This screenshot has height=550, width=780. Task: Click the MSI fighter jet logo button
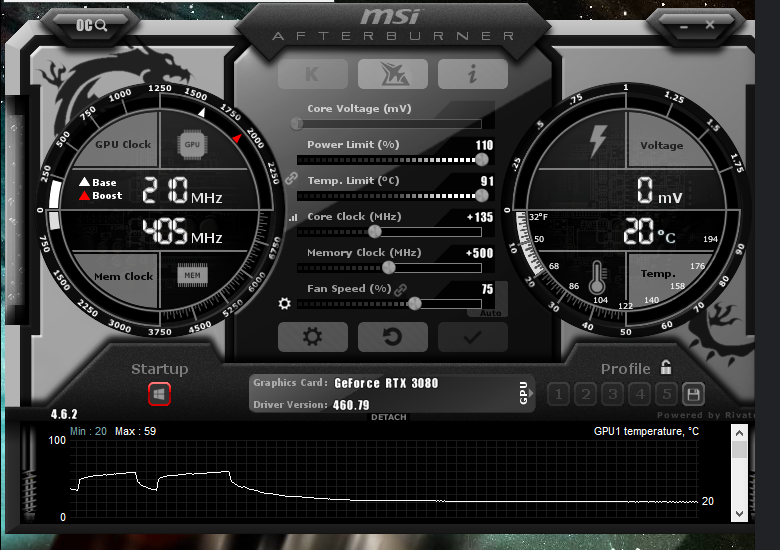pos(392,74)
